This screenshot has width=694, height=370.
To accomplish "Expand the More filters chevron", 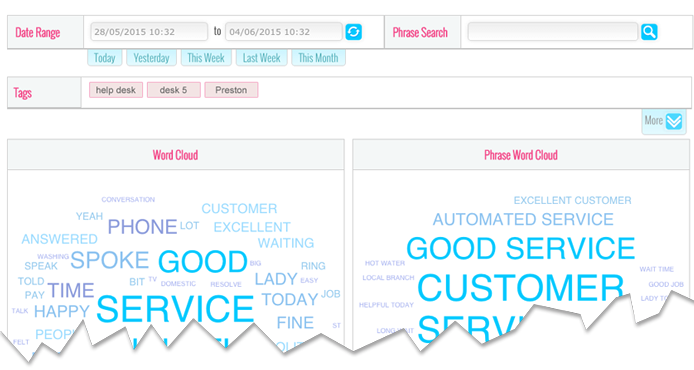I will pyautogui.click(x=674, y=121).
